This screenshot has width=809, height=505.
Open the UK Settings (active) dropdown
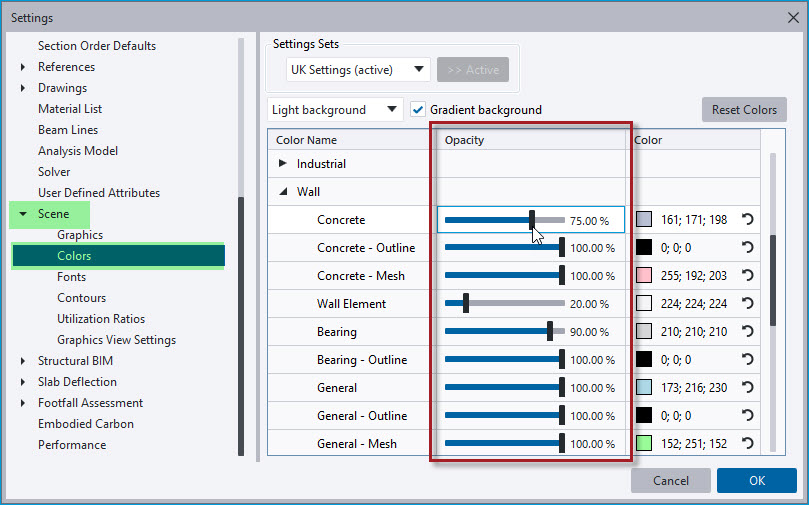(358, 70)
